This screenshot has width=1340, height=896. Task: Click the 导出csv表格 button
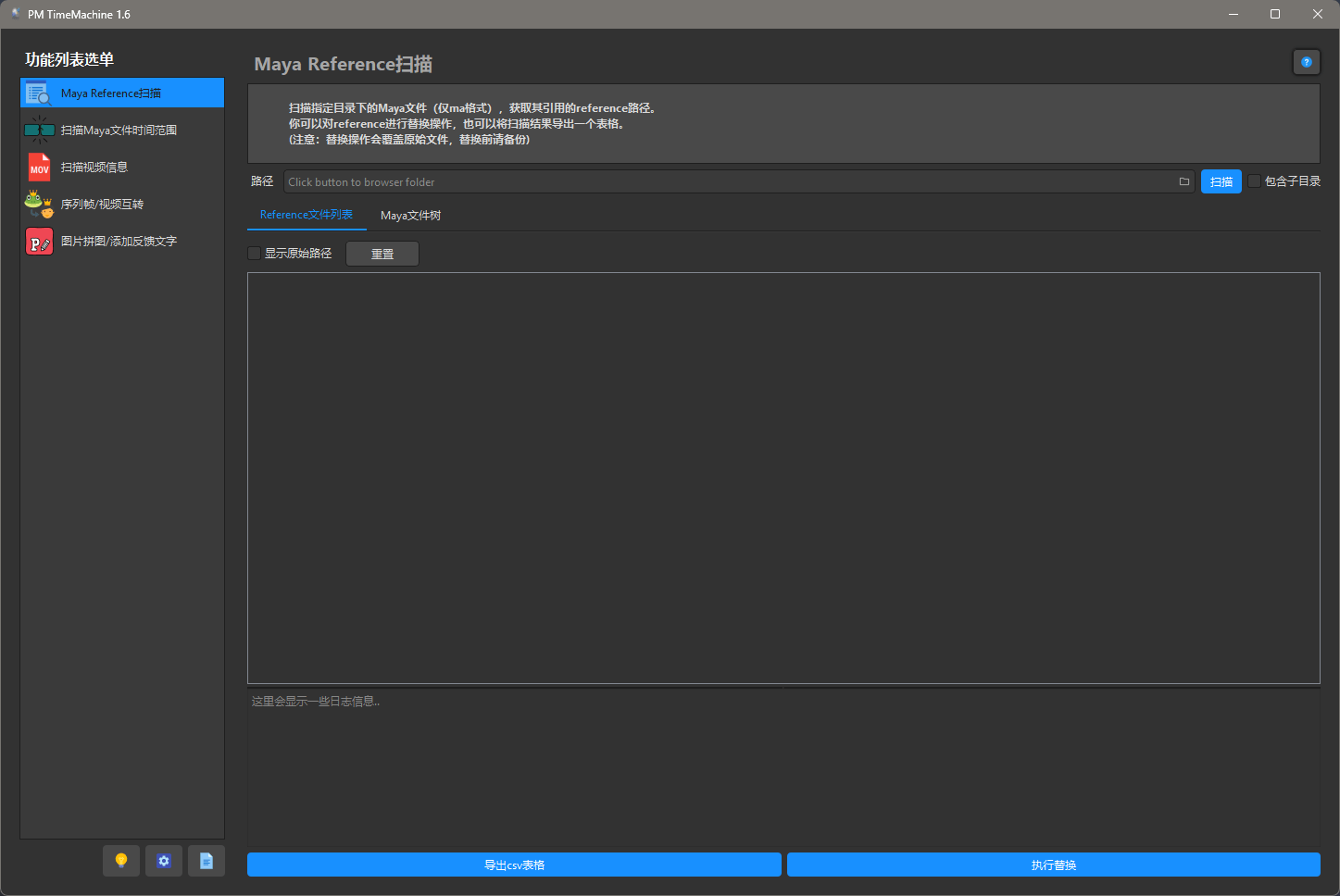coord(514,865)
